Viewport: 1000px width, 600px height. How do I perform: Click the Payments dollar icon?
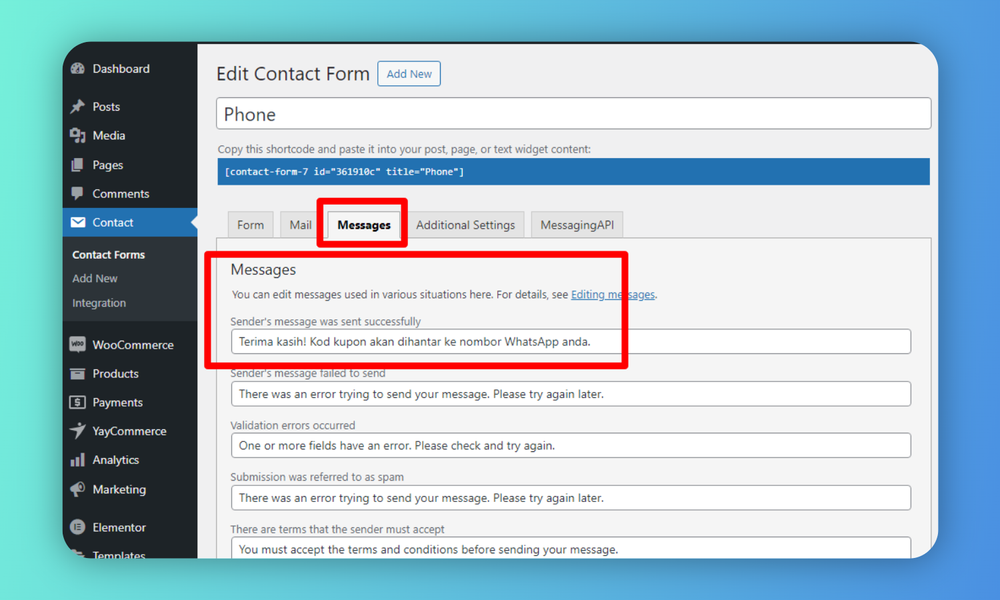coord(78,402)
